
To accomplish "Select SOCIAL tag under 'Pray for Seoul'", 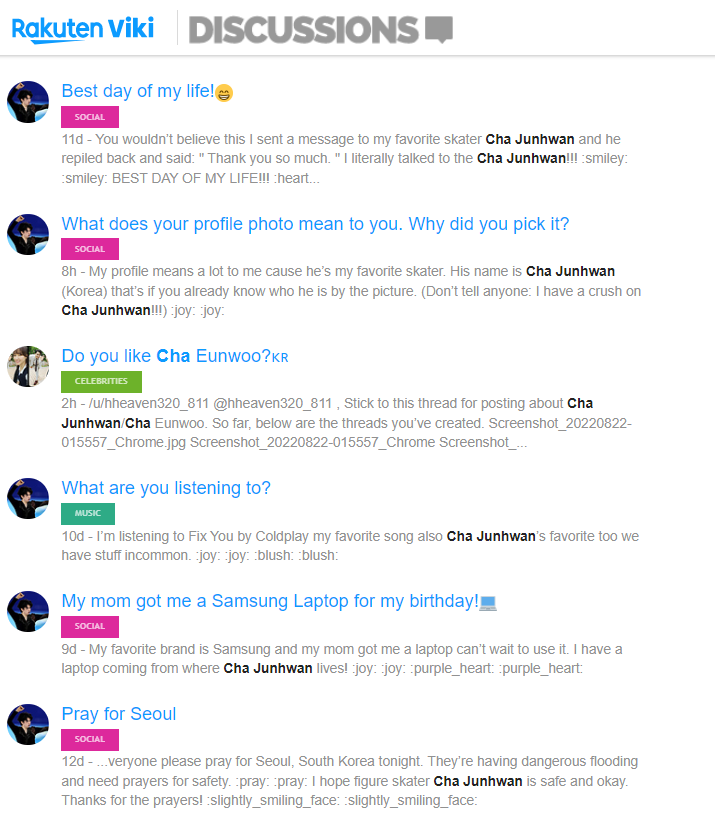I will [90, 739].
